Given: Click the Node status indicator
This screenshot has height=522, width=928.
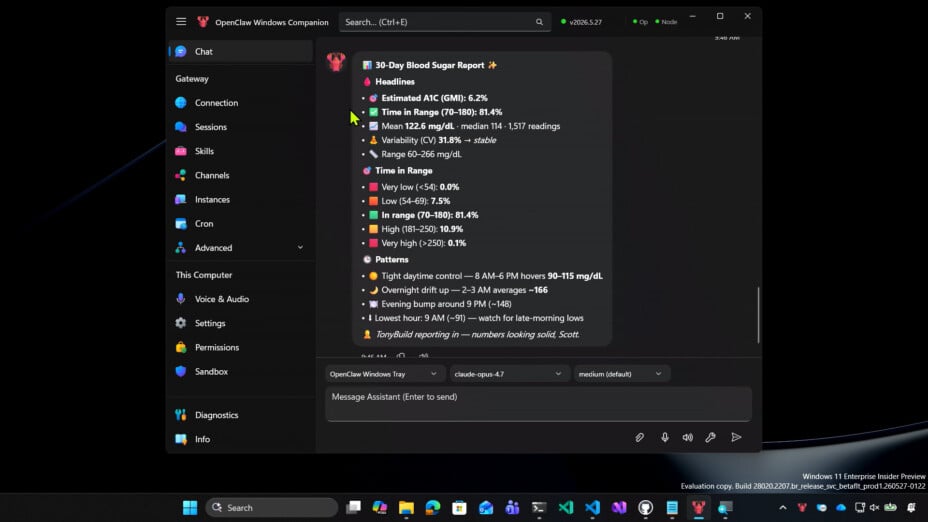Looking at the screenshot, I should pos(666,22).
